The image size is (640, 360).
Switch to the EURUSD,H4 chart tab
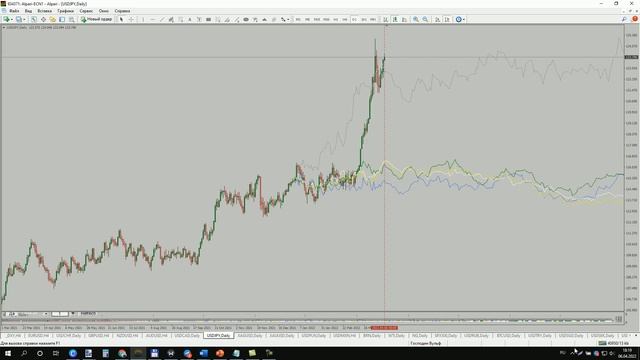pyautogui.click(x=38, y=336)
